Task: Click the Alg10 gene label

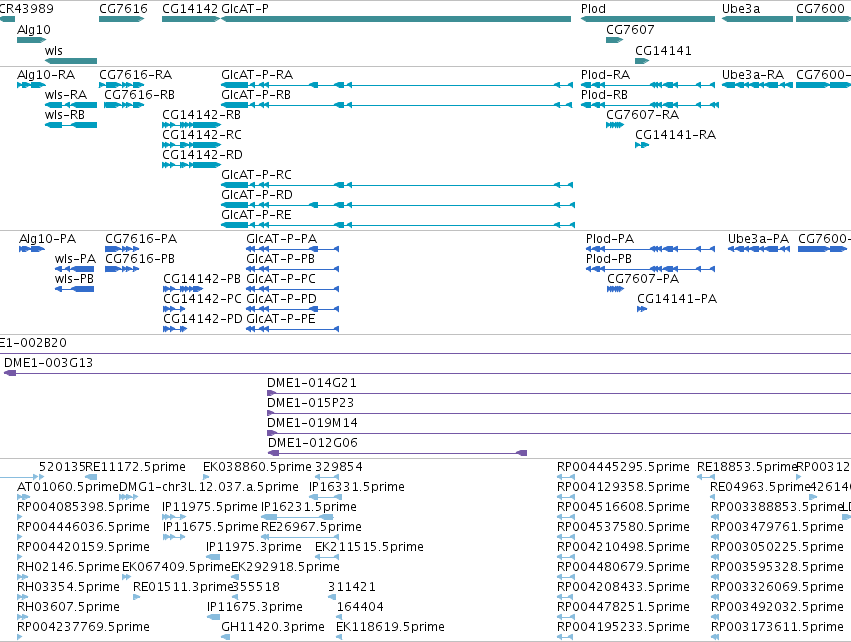Action: [x=34, y=29]
